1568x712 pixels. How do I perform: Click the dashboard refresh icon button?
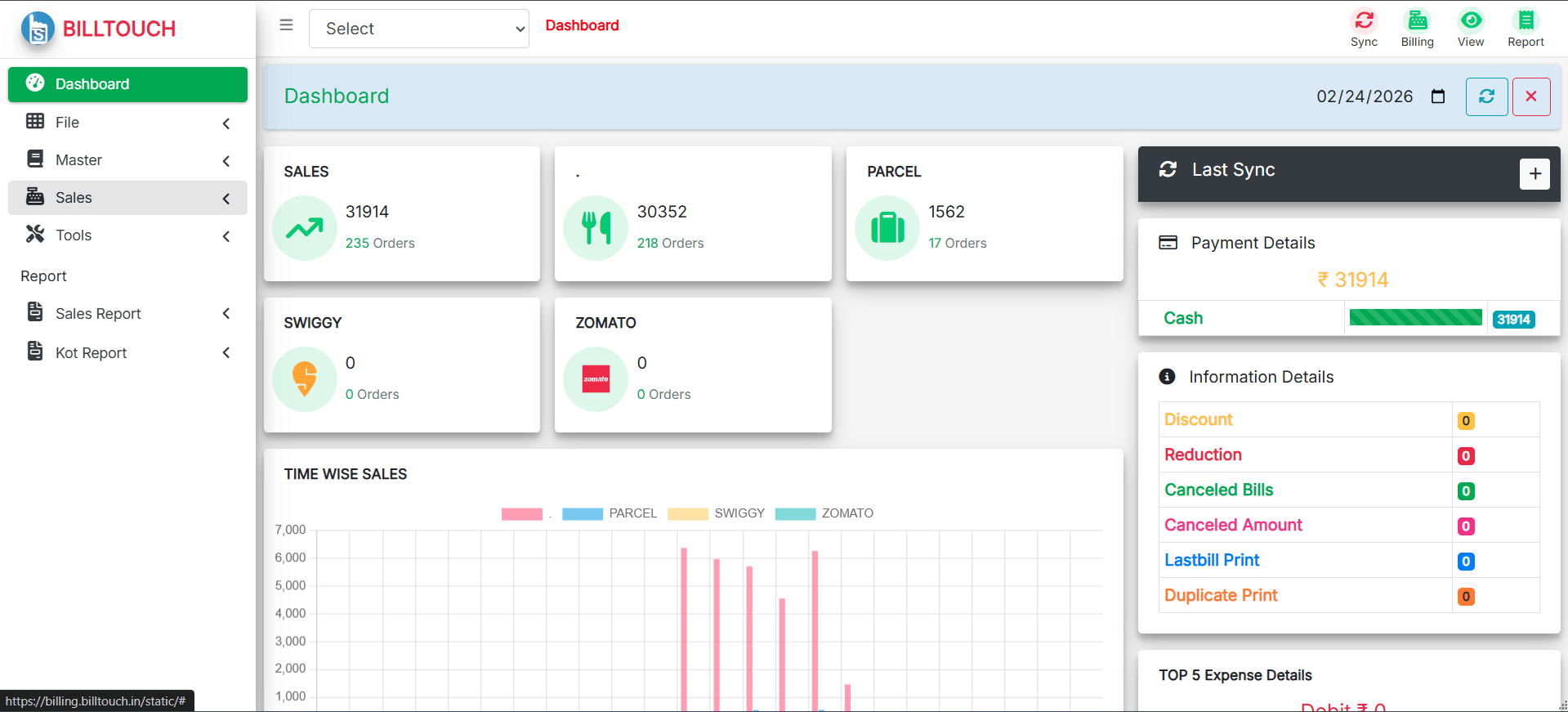click(x=1486, y=96)
